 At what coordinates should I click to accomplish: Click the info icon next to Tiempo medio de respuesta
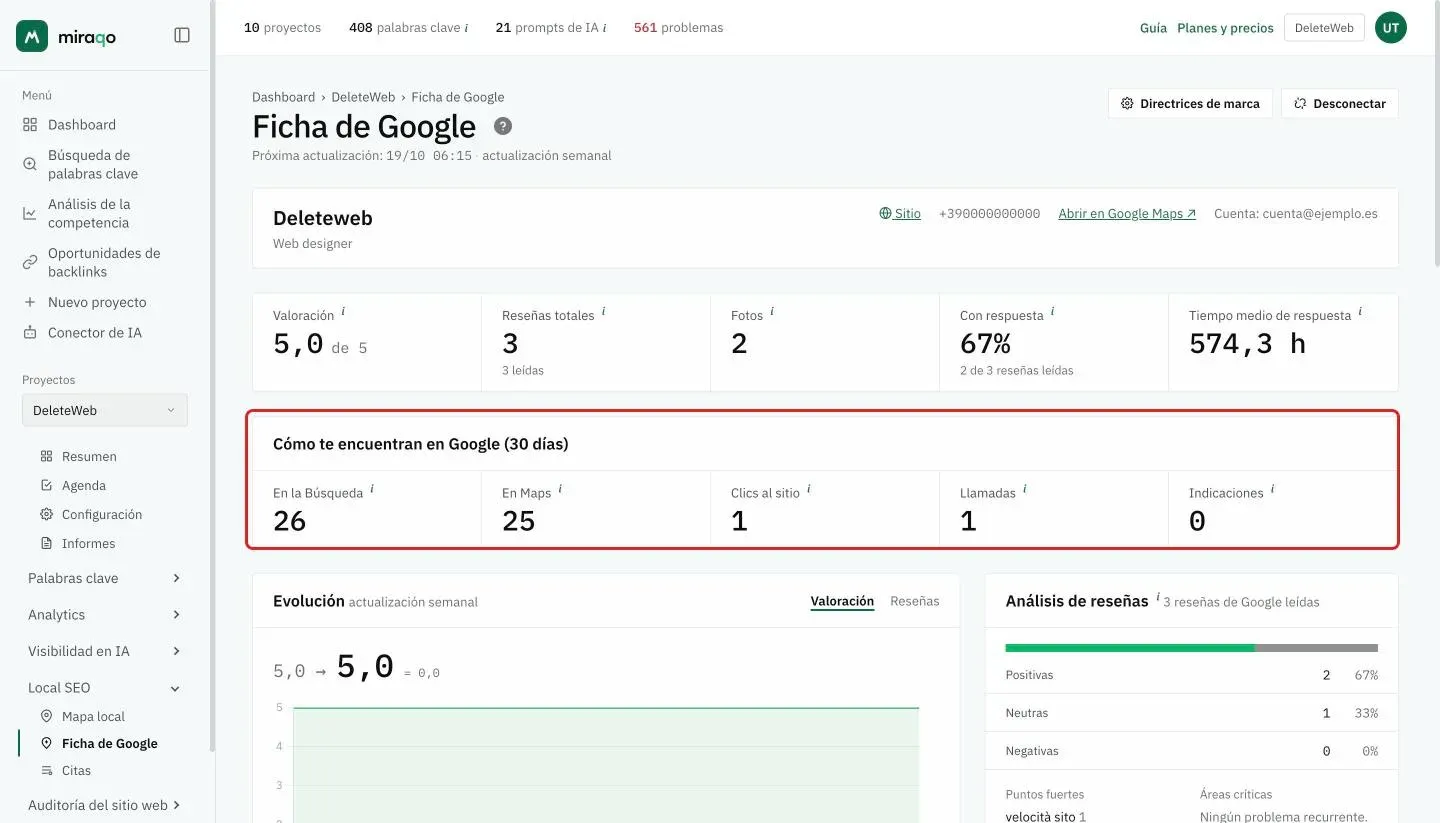point(1360,312)
